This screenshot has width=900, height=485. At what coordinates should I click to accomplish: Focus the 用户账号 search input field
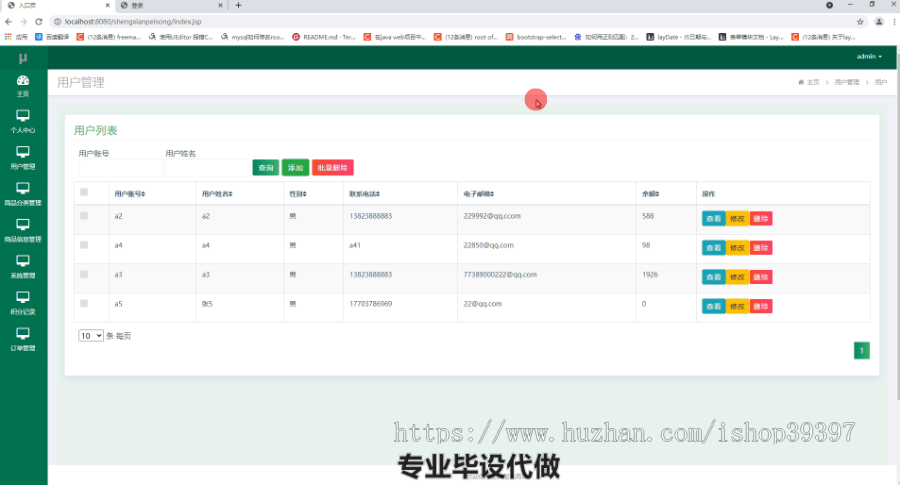tap(121, 168)
